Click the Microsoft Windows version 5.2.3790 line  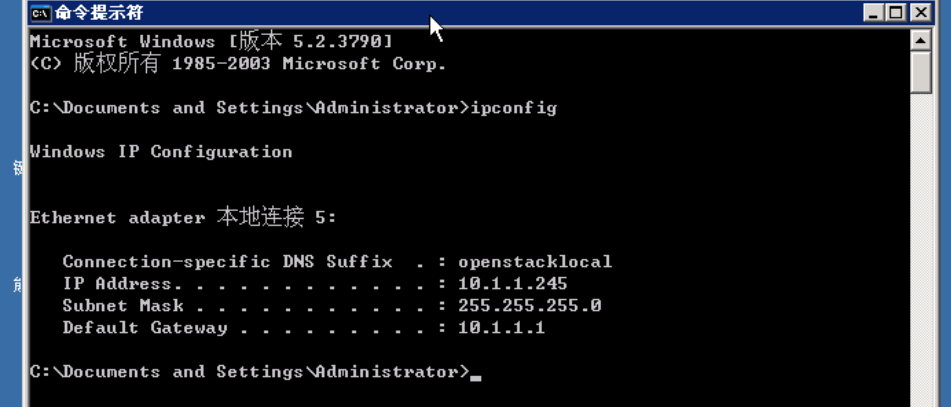(211, 42)
